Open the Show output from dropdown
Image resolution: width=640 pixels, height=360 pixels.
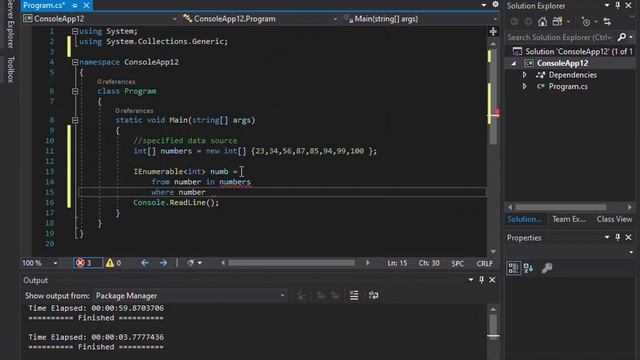click(190, 296)
